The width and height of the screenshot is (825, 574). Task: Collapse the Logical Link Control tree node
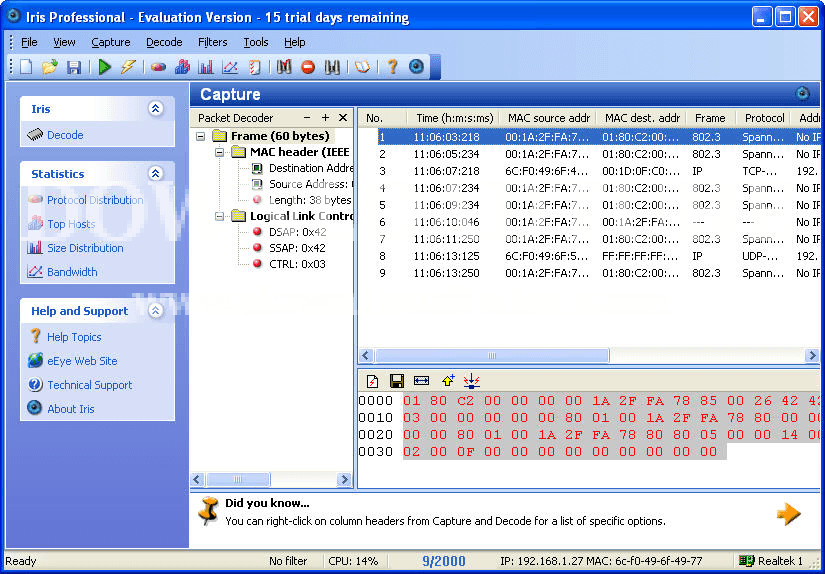(x=219, y=216)
